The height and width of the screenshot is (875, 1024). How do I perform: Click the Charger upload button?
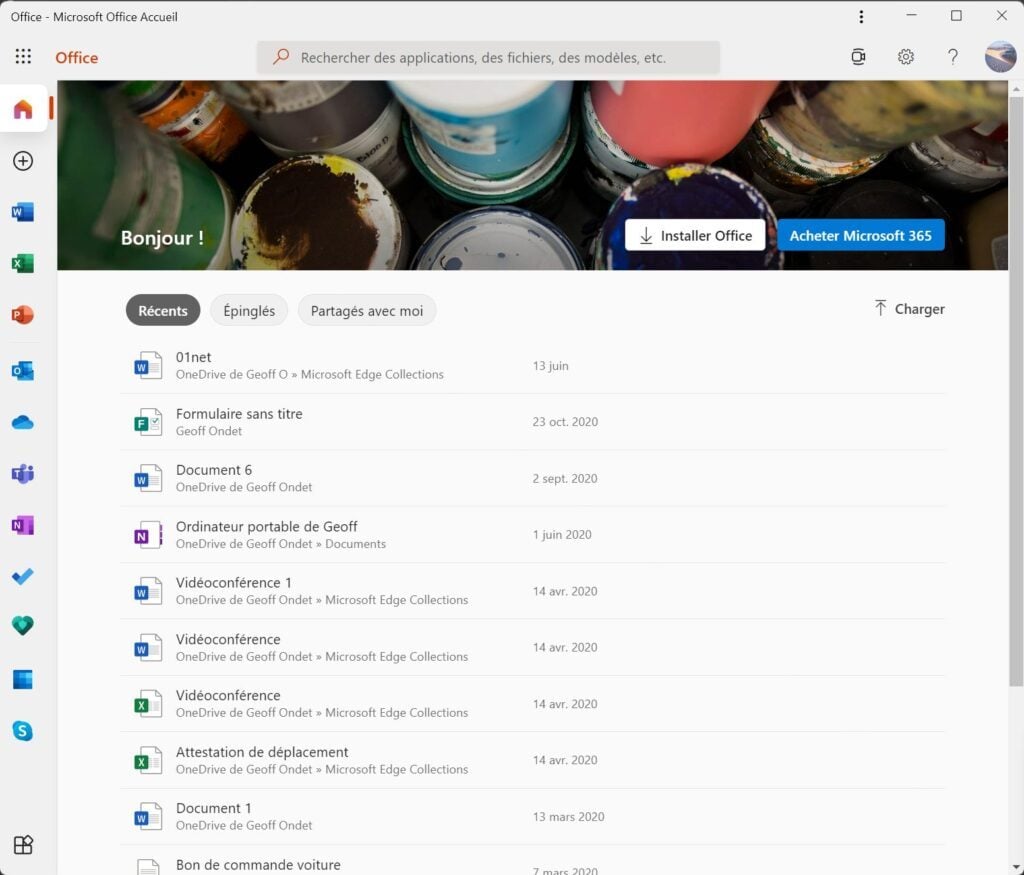(909, 308)
